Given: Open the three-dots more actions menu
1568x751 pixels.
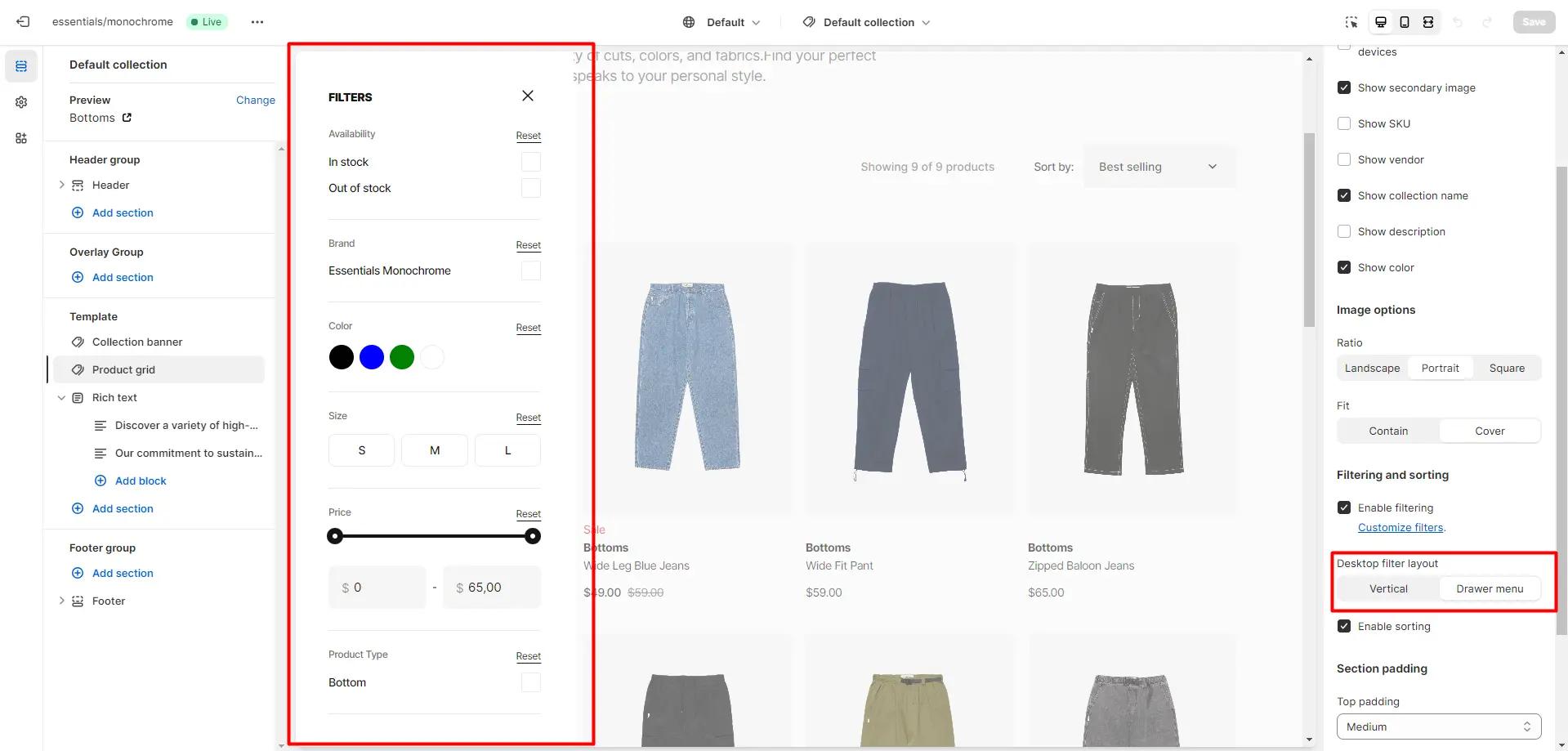Looking at the screenshot, I should pos(257,22).
